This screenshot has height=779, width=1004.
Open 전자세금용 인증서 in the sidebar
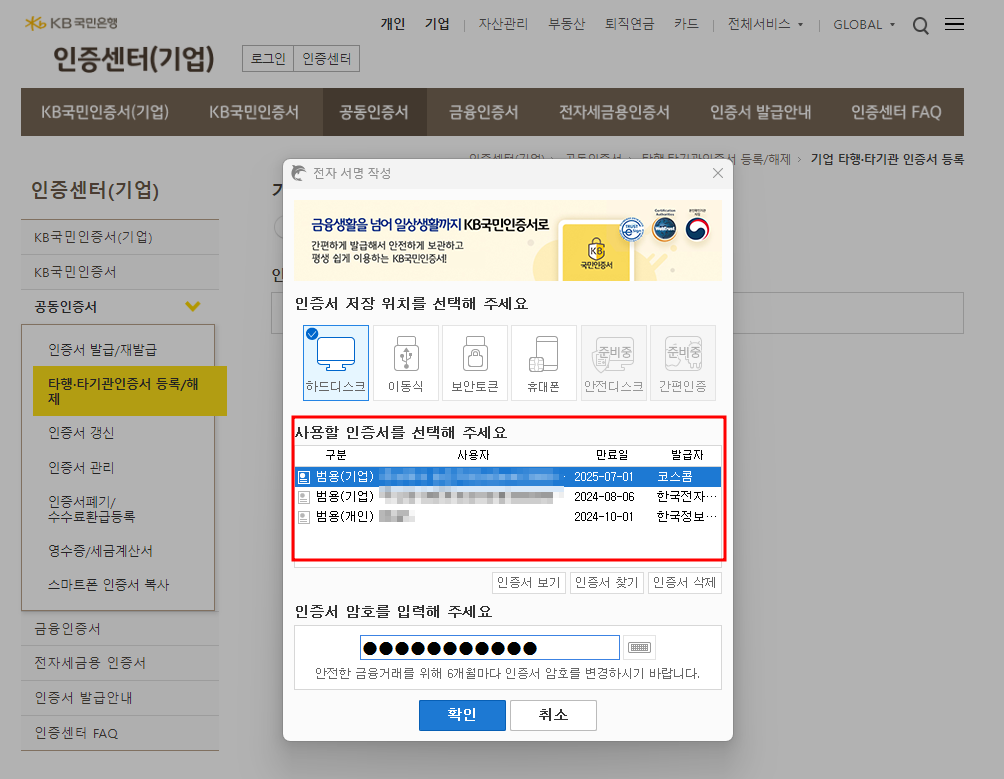[120, 663]
